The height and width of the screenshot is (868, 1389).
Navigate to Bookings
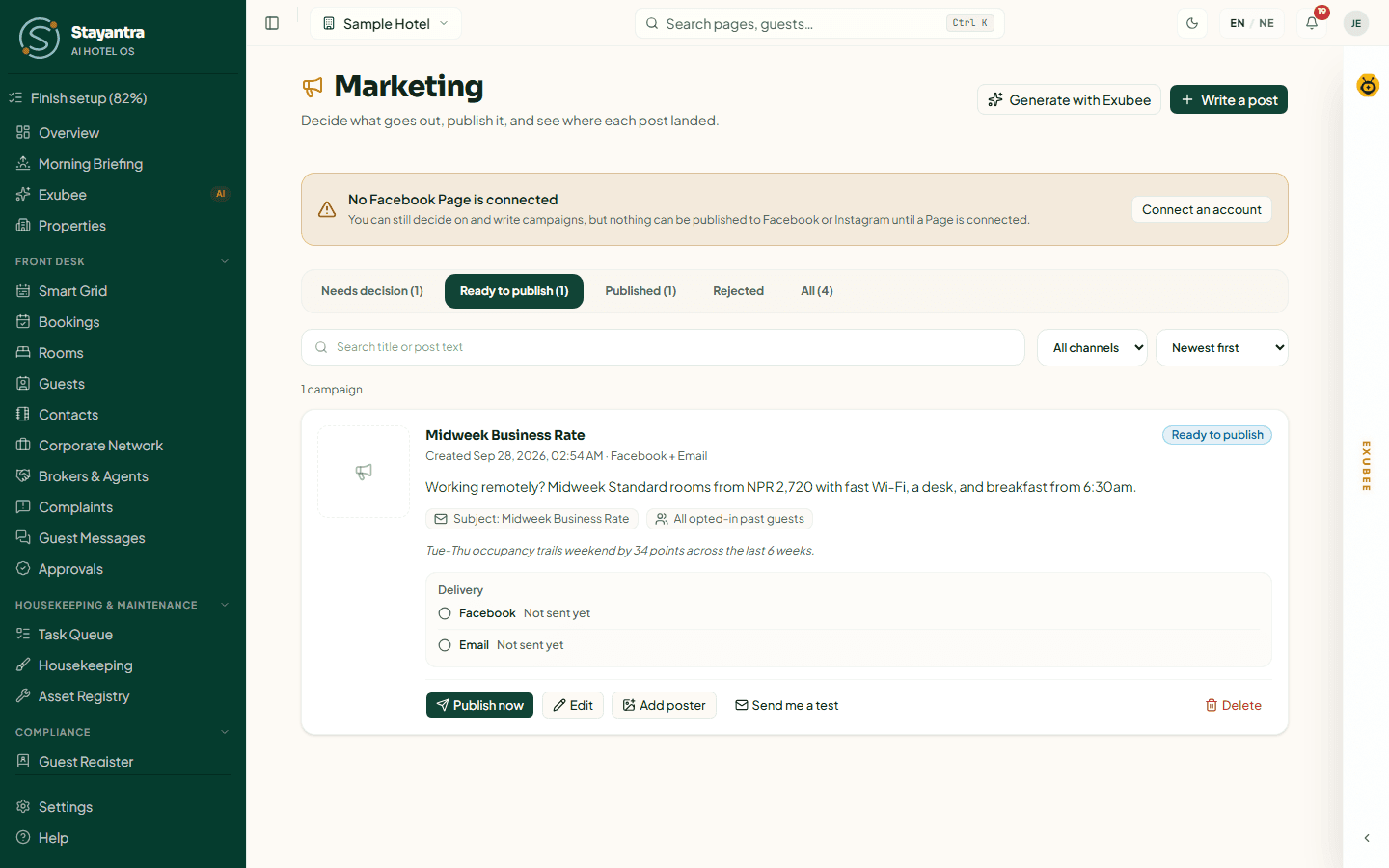[x=123, y=322]
